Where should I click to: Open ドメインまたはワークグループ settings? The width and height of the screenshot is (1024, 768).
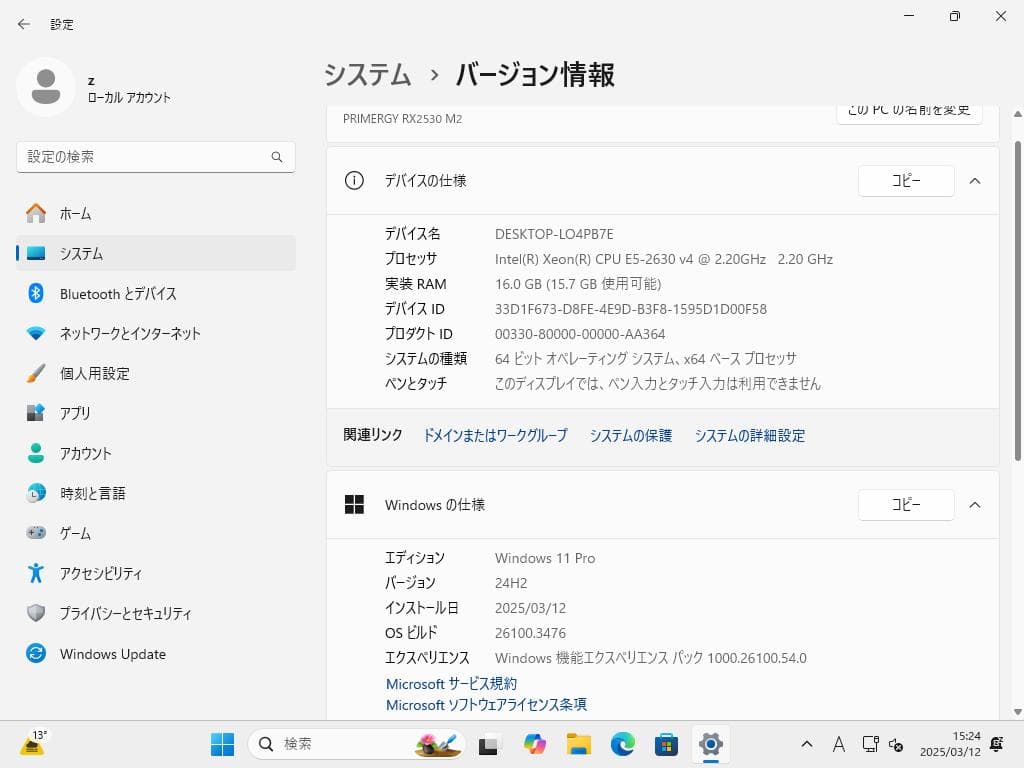click(x=496, y=435)
